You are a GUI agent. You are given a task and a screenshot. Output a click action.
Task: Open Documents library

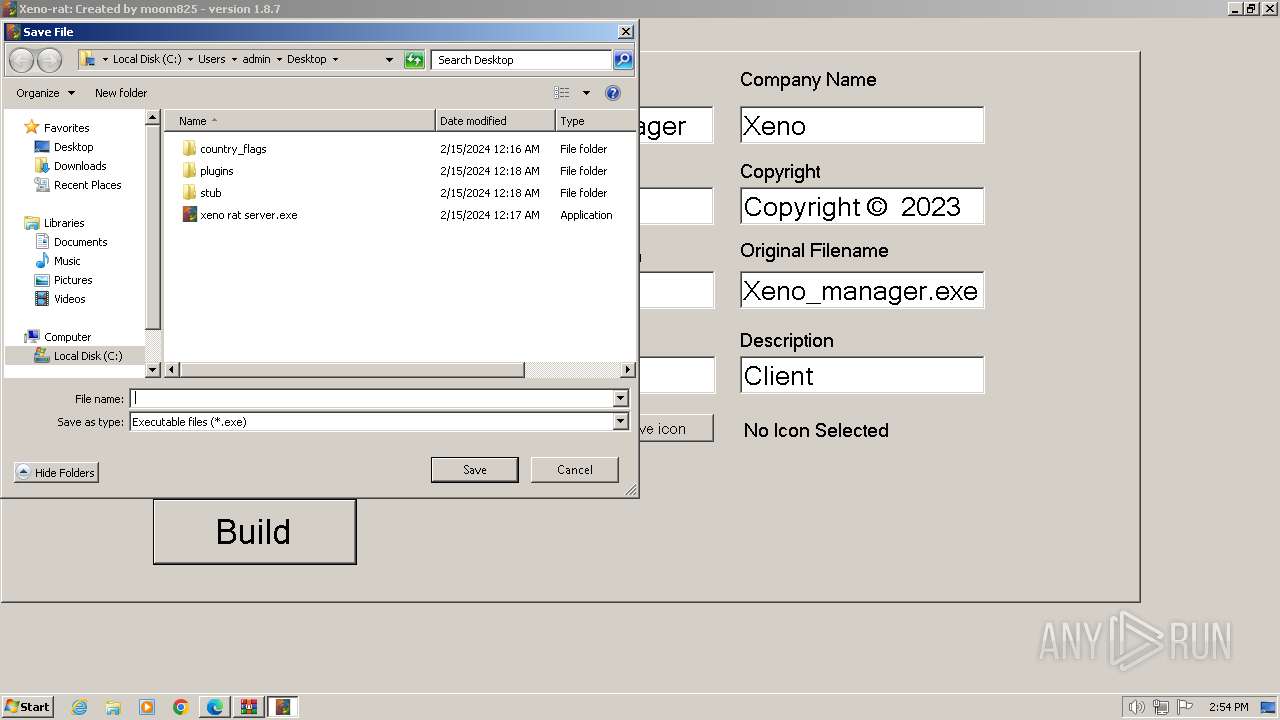pos(80,242)
